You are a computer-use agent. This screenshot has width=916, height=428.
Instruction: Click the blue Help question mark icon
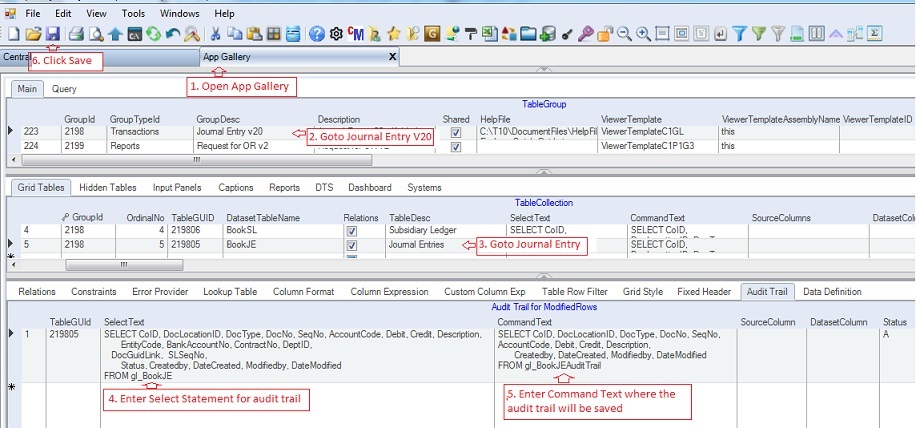pos(316,34)
